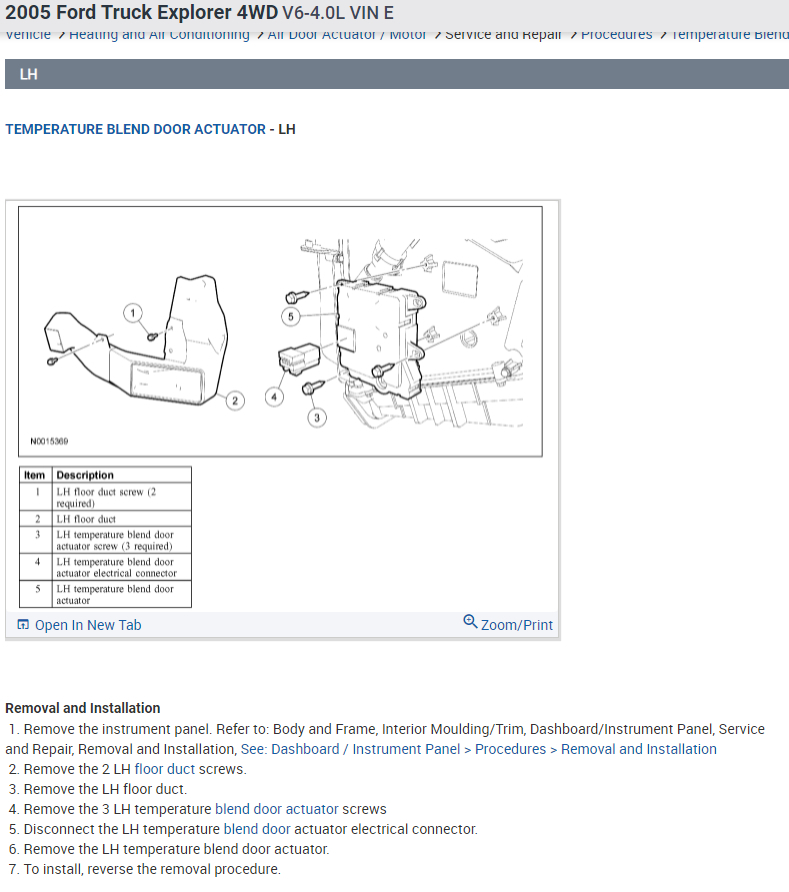Click diagram callout number 4
The width and height of the screenshot is (789, 892).
[x=274, y=397]
